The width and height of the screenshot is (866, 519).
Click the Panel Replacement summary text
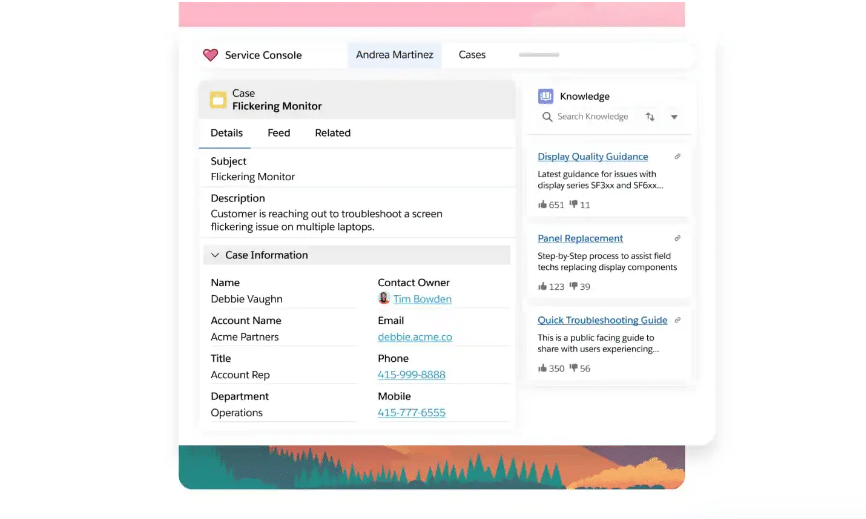pos(607,261)
